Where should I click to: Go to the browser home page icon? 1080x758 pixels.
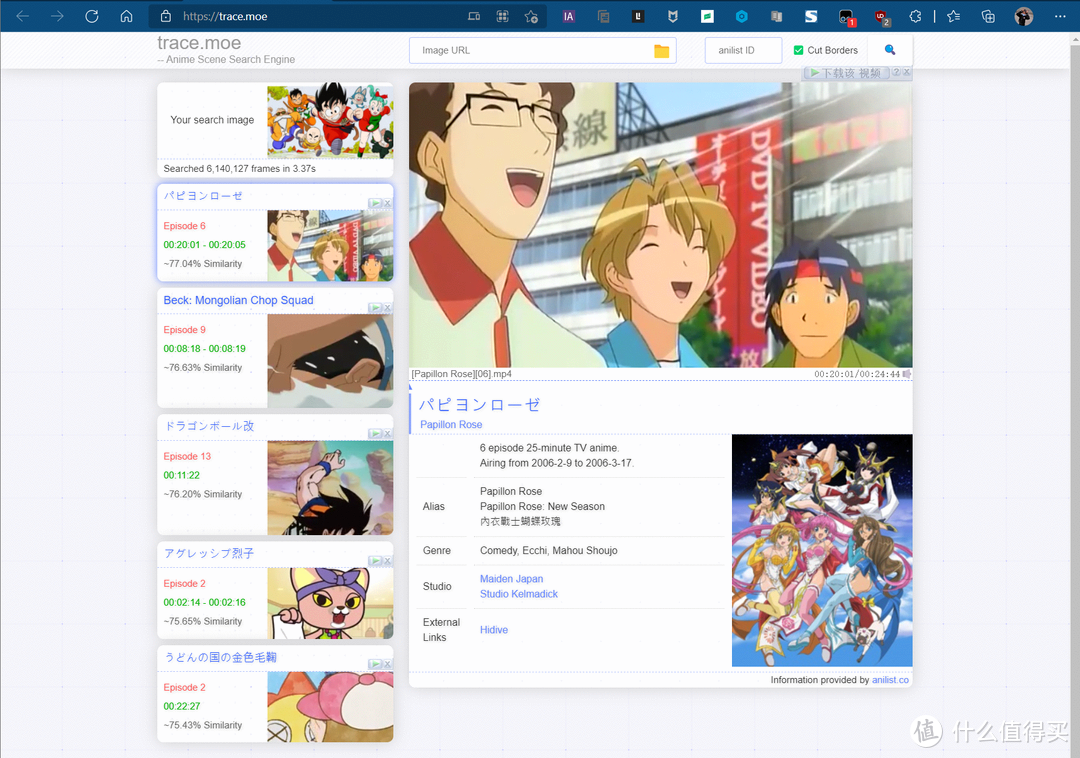[x=126, y=16]
